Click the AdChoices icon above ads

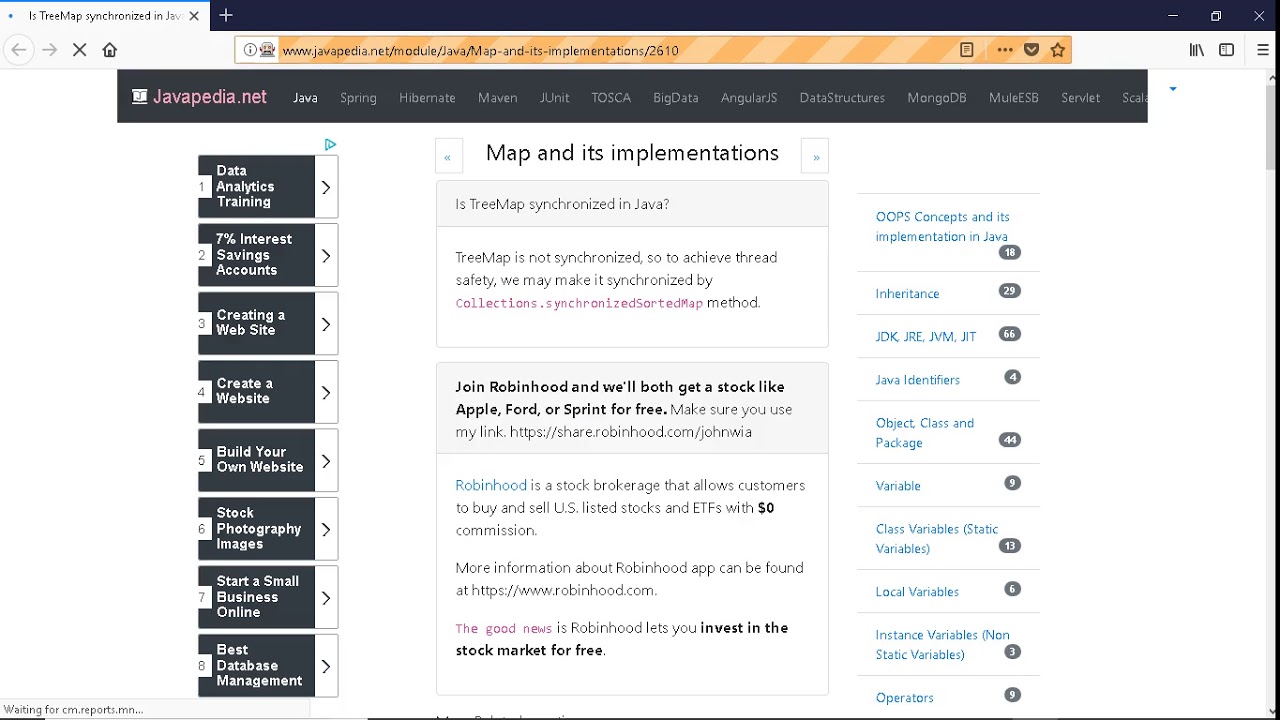pyautogui.click(x=330, y=145)
